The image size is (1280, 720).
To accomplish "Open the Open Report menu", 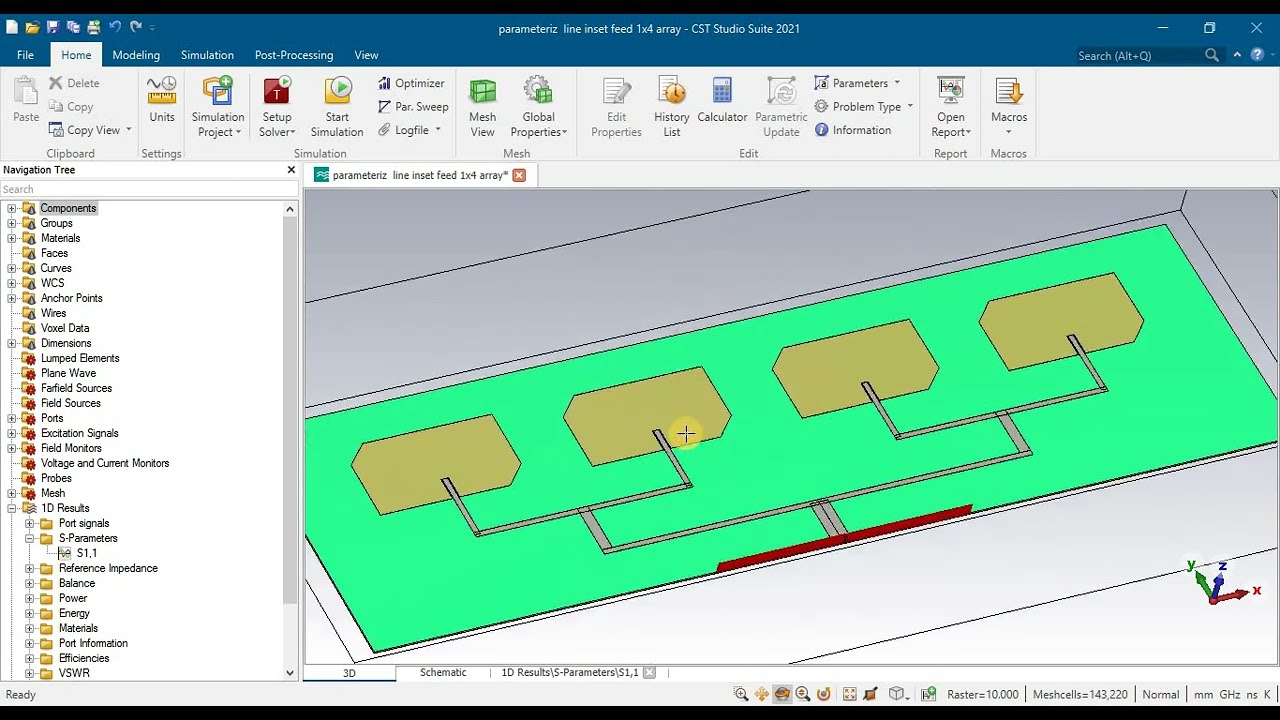I will click(x=951, y=107).
